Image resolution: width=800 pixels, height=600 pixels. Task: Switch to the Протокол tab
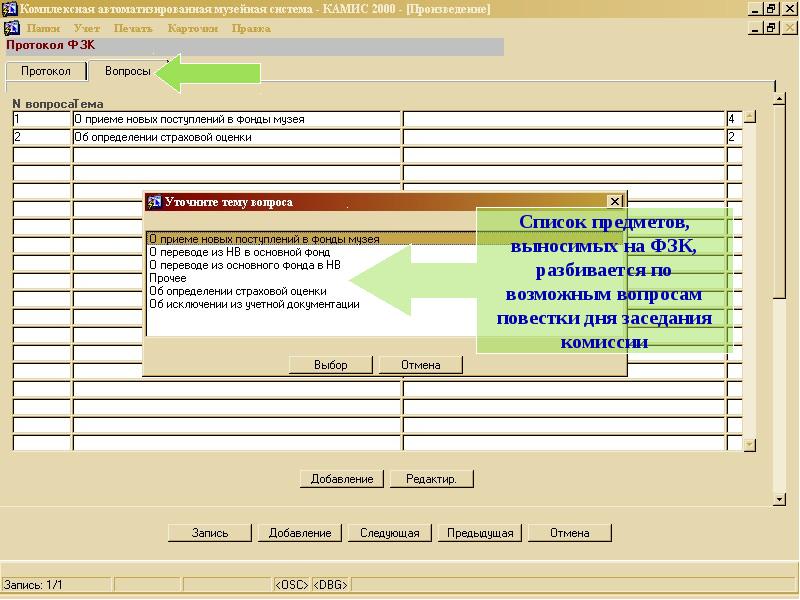point(46,72)
